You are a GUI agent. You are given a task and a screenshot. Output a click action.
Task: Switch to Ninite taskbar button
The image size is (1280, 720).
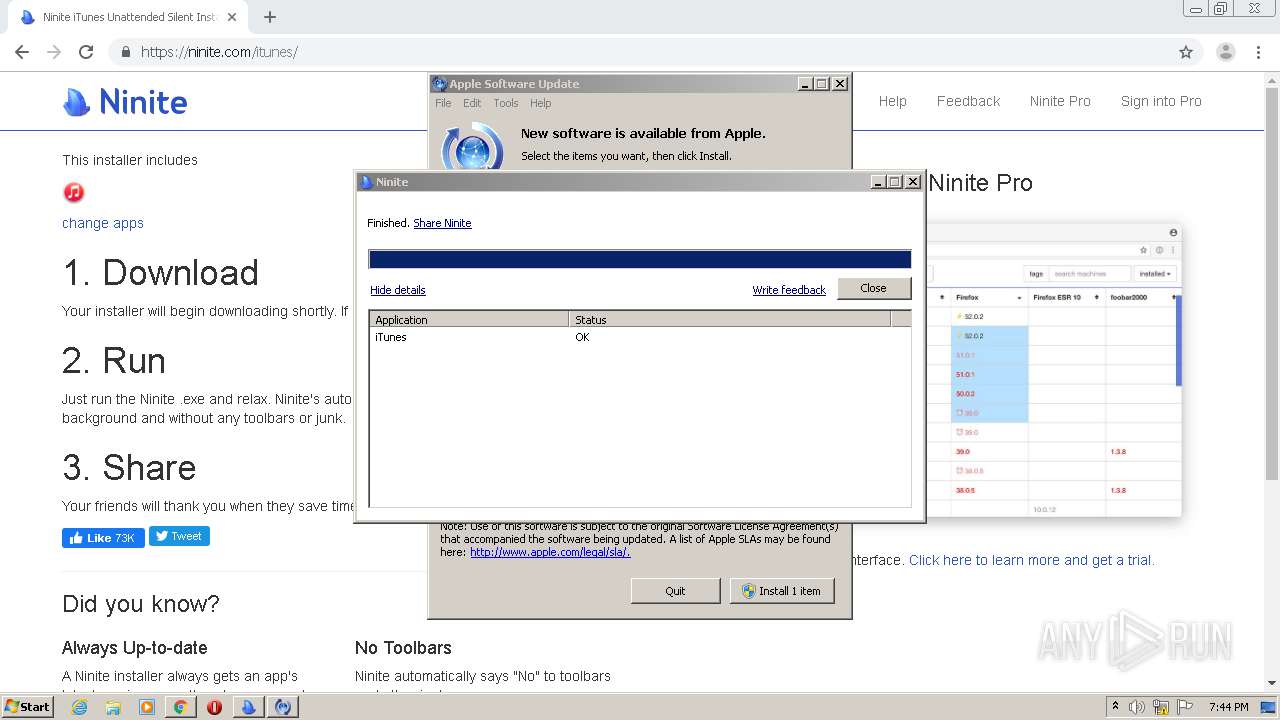pyautogui.click(x=249, y=707)
